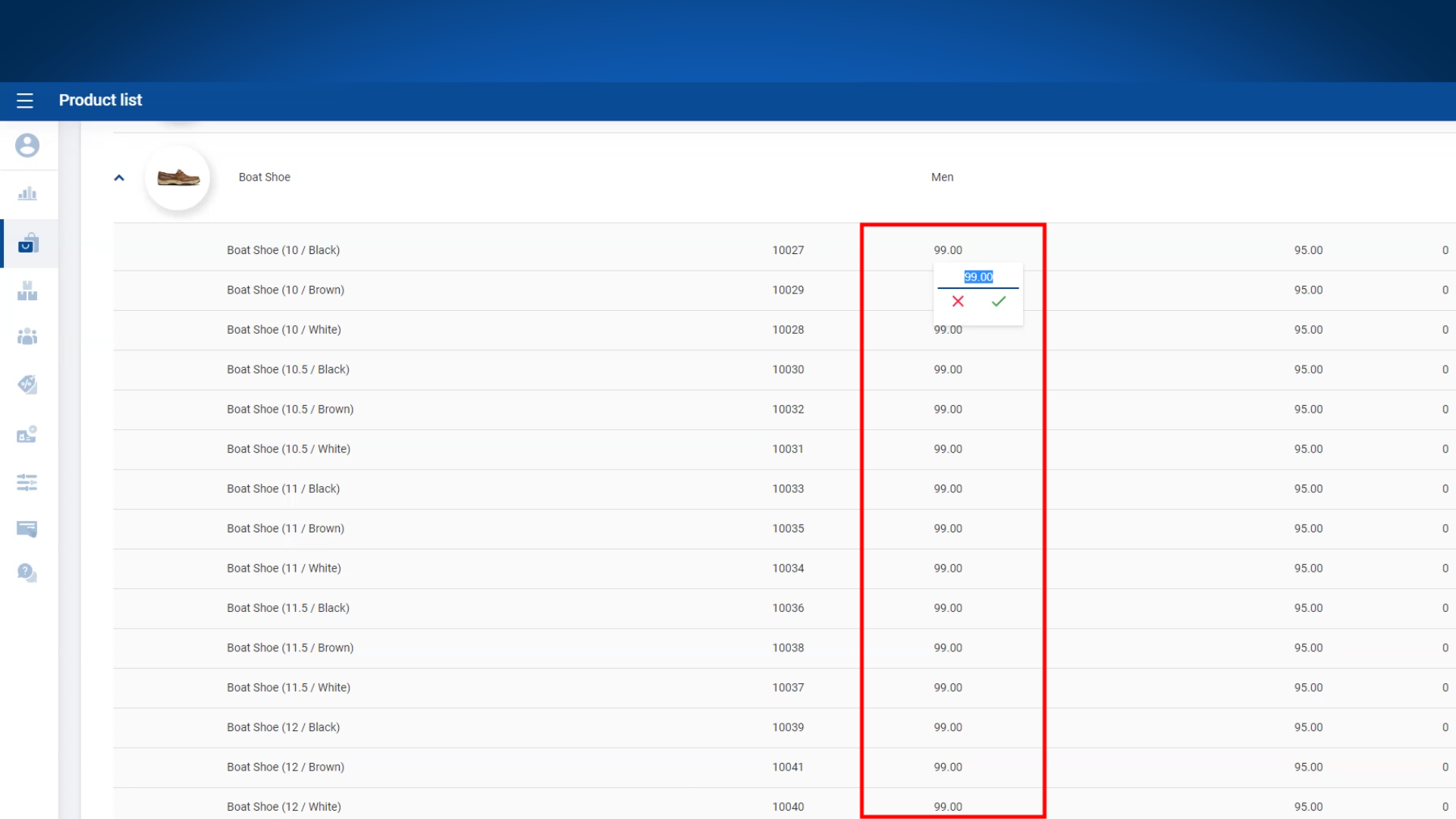
Task: Select the Boat Shoe (11 / Brown) row name
Action: coord(285,529)
